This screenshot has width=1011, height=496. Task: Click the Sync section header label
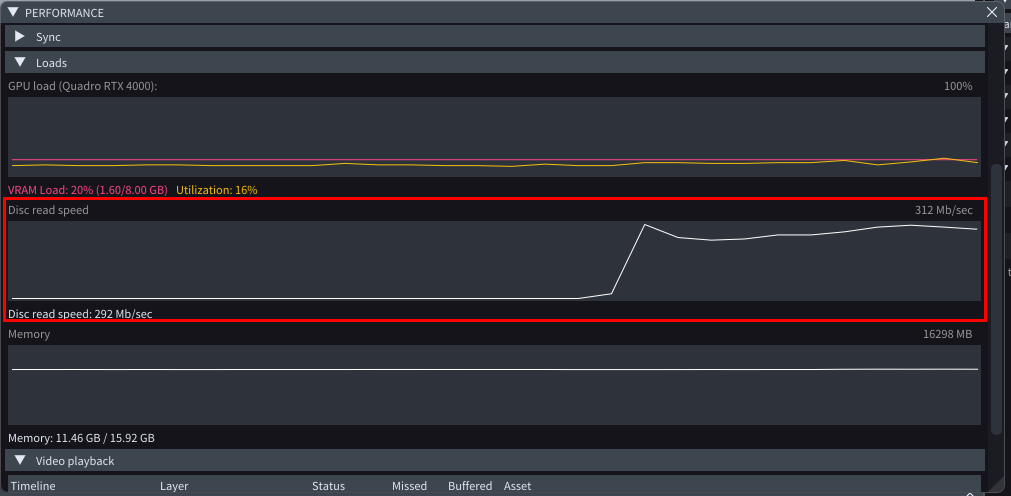(48, 37)
